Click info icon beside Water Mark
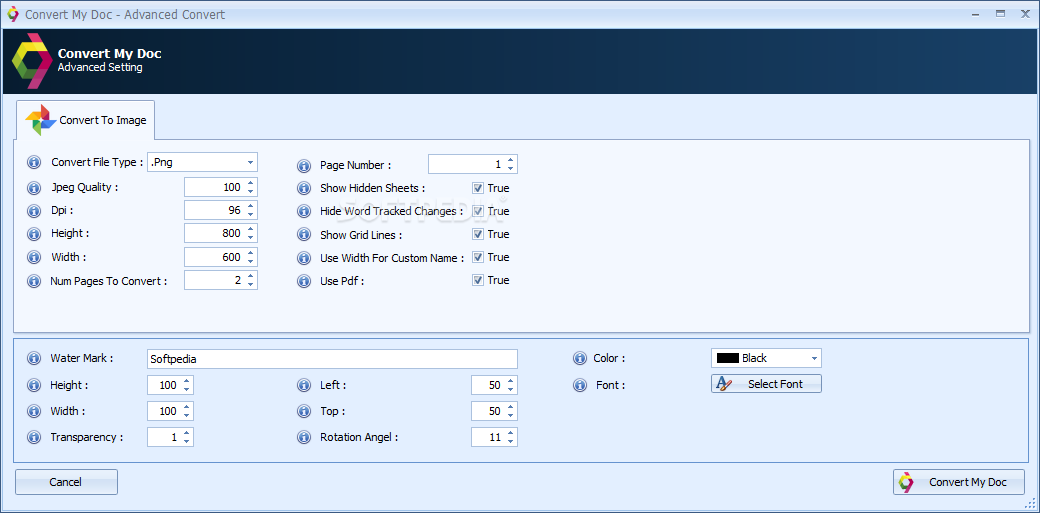This screenshot has width=1040, height=513. 34,359
